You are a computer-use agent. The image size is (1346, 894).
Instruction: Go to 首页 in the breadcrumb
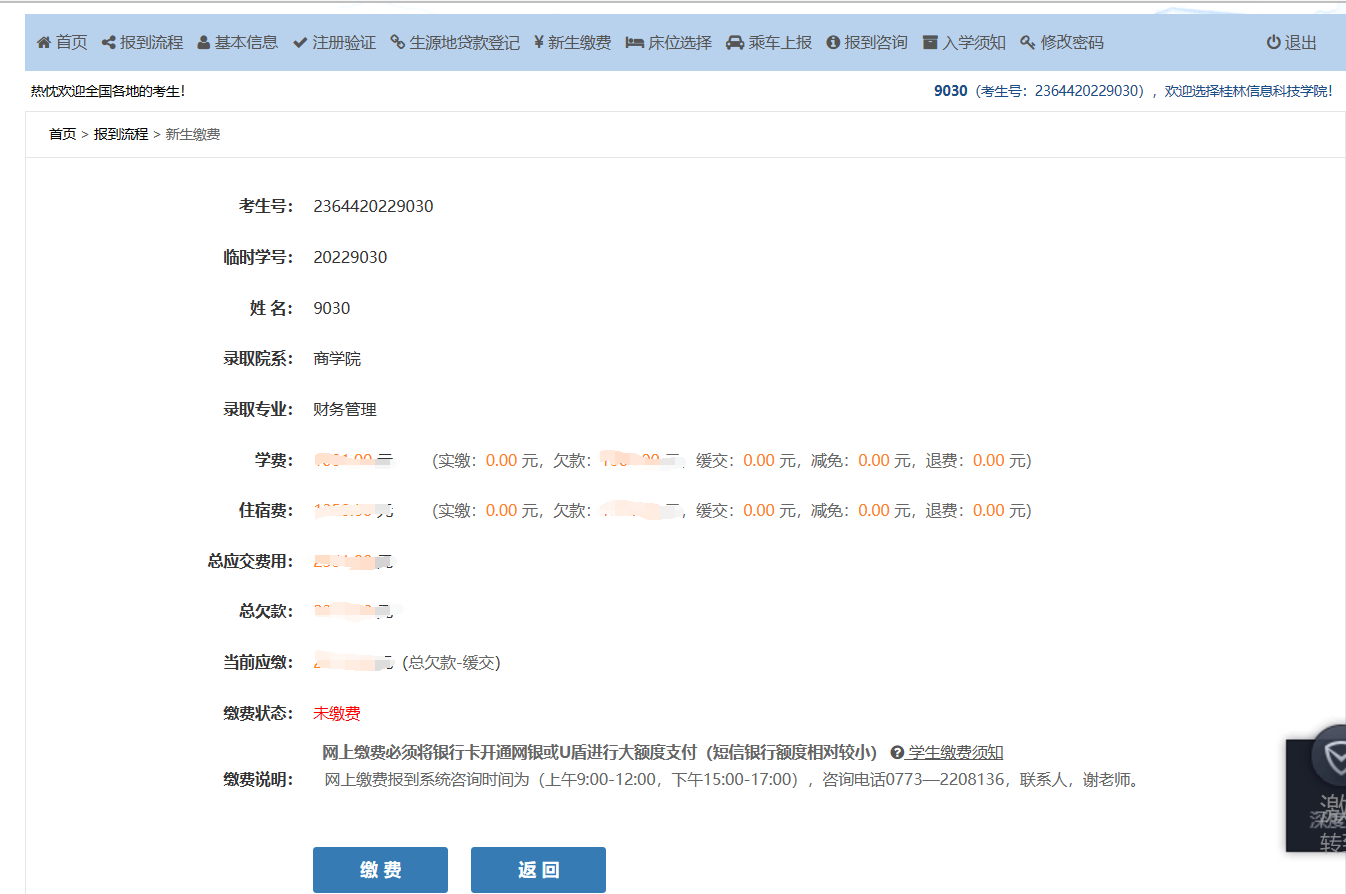(62, 134)
